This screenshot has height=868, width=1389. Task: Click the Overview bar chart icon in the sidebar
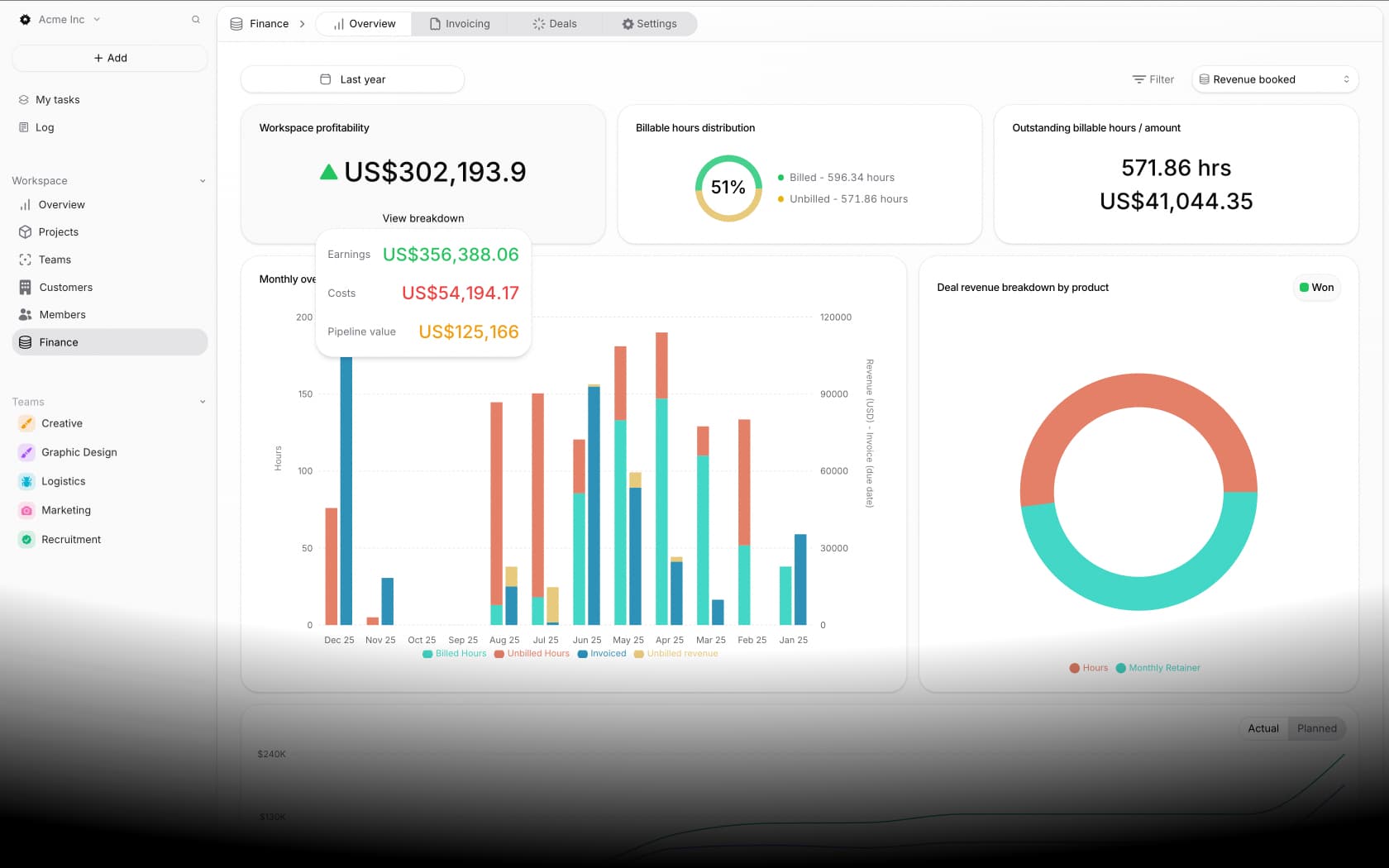pos(25,204)
